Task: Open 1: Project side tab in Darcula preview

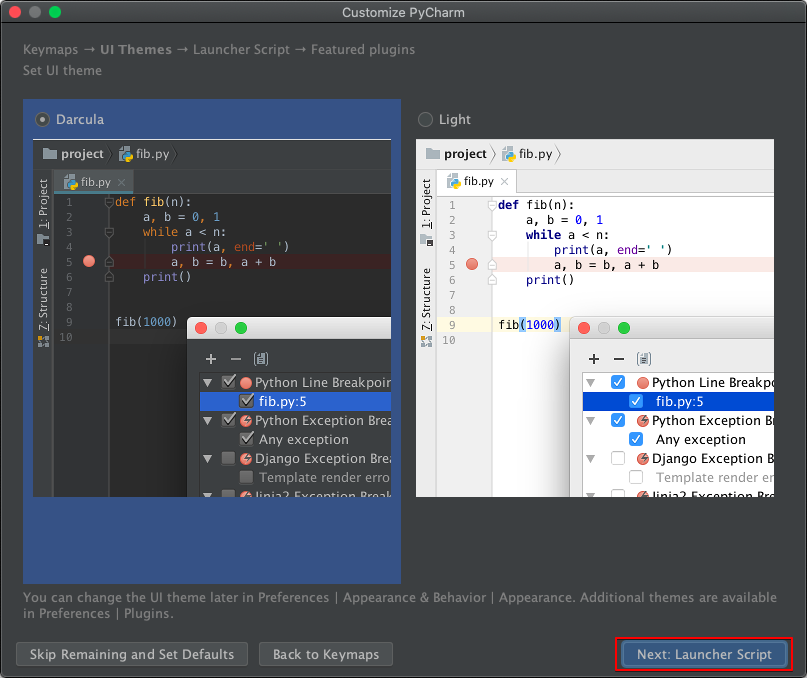Action: pos(43,203)
